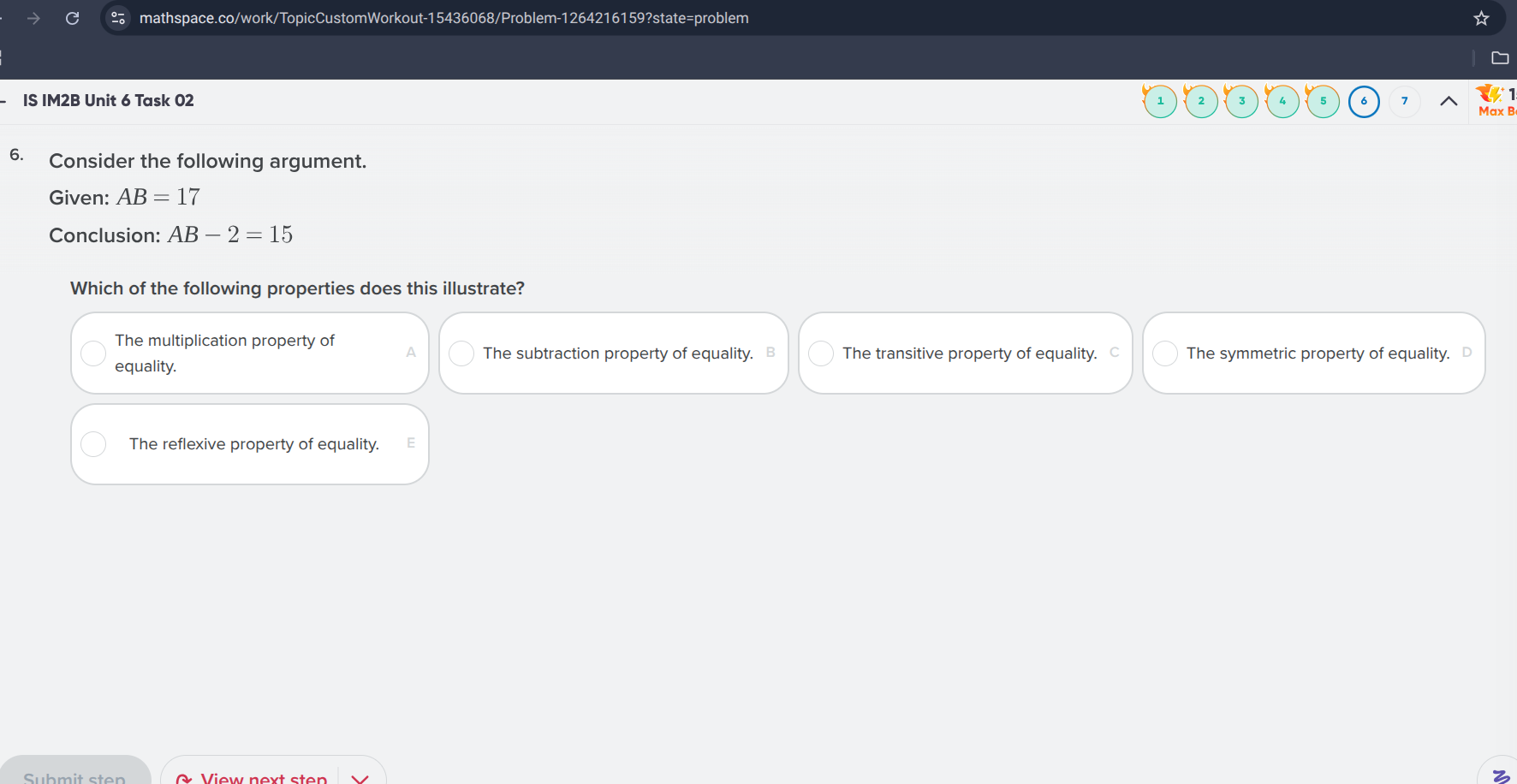This screenshot has height=784, width=1517.
Task: Choose the reflexive property of equality
Action: pos(93,444)
